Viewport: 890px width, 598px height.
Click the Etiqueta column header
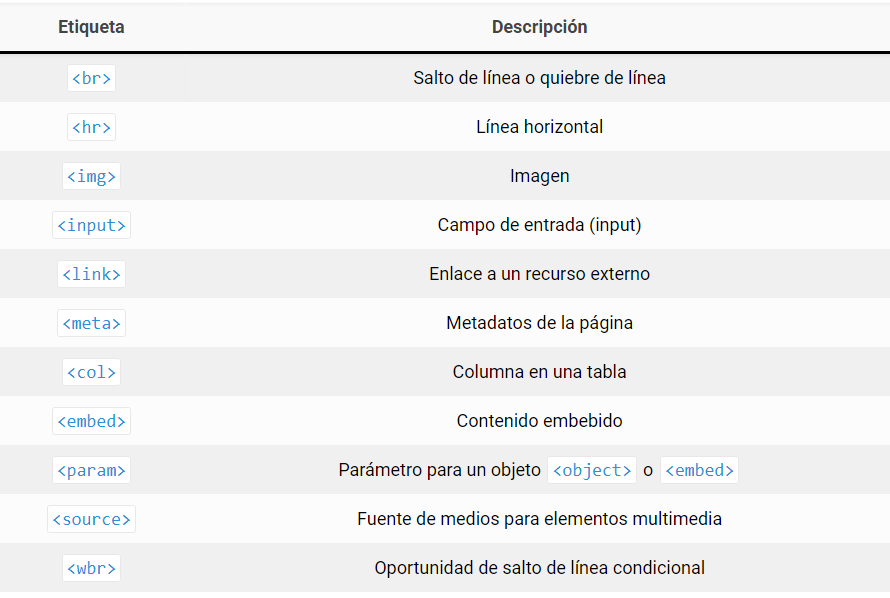pyautogui.click(x=91, y=27)
